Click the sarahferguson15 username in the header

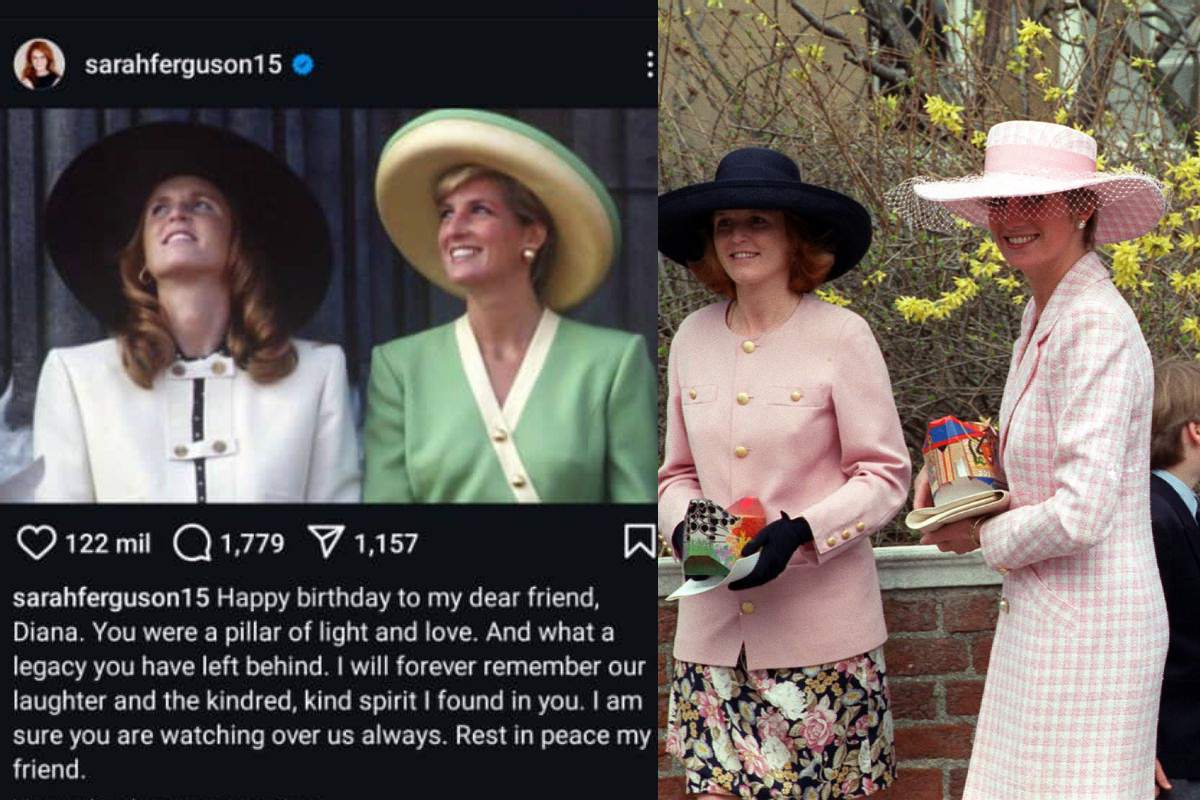click(183, 65)
